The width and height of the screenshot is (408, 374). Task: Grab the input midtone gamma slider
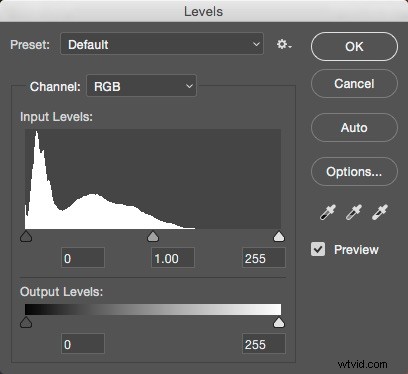click(153, 236)
